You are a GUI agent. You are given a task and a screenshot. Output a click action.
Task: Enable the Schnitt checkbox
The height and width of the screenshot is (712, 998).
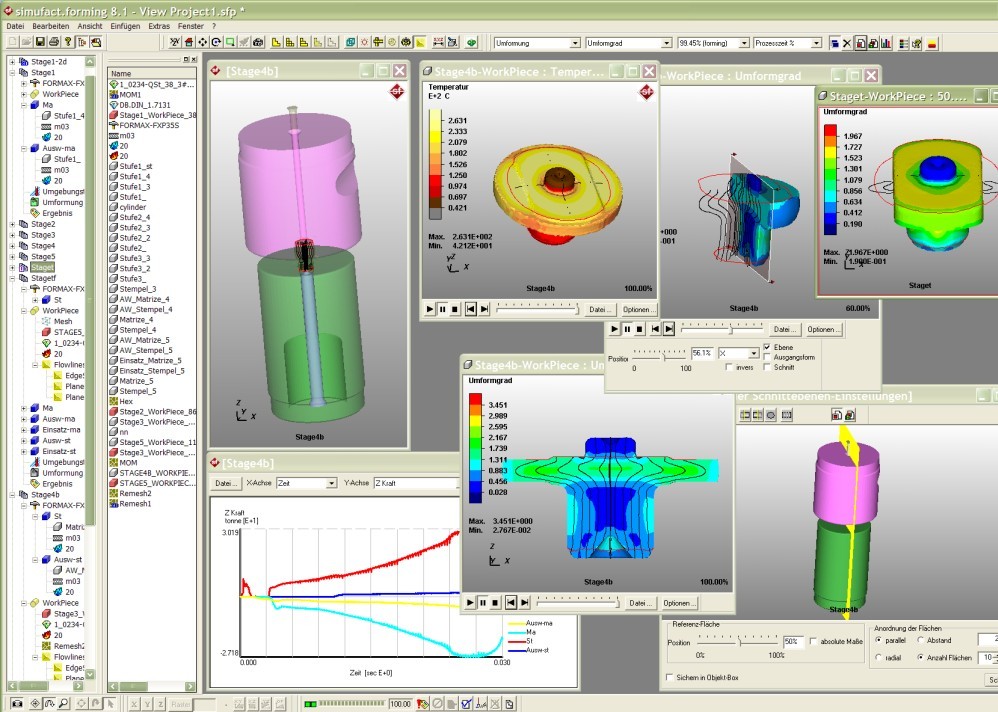click(766, 367)
